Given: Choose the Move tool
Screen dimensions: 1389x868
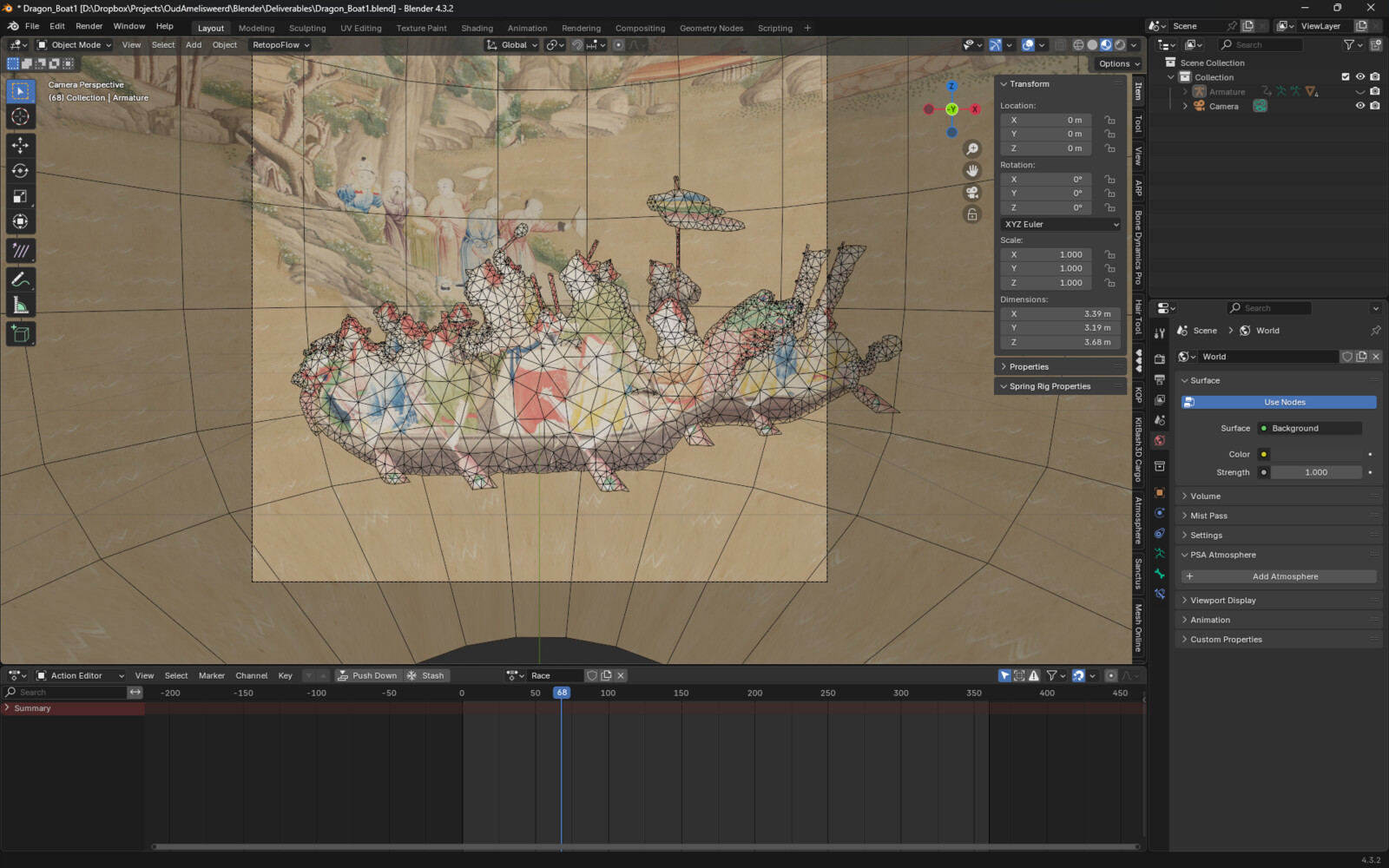Looking at the screenshot, I should click(21, 145).
